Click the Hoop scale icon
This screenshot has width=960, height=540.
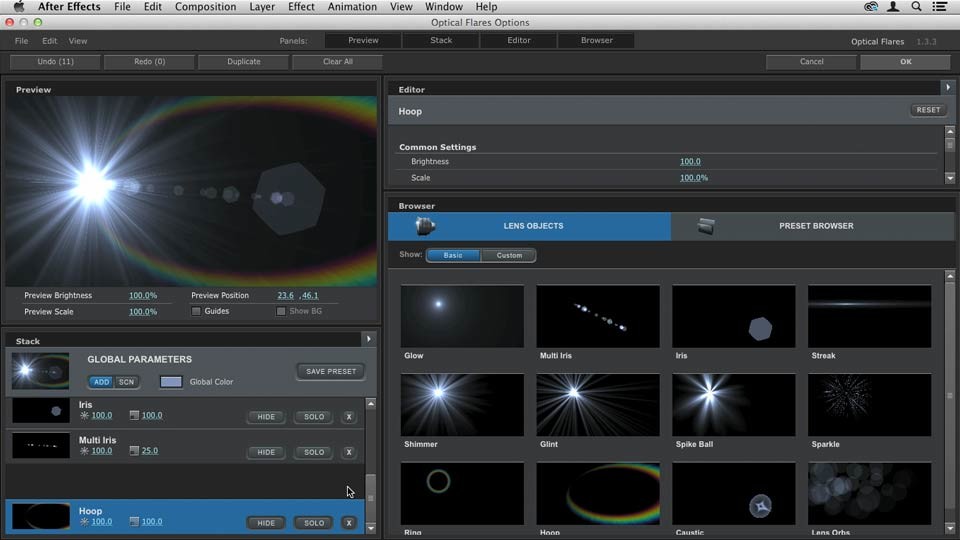tap(134, 522)
